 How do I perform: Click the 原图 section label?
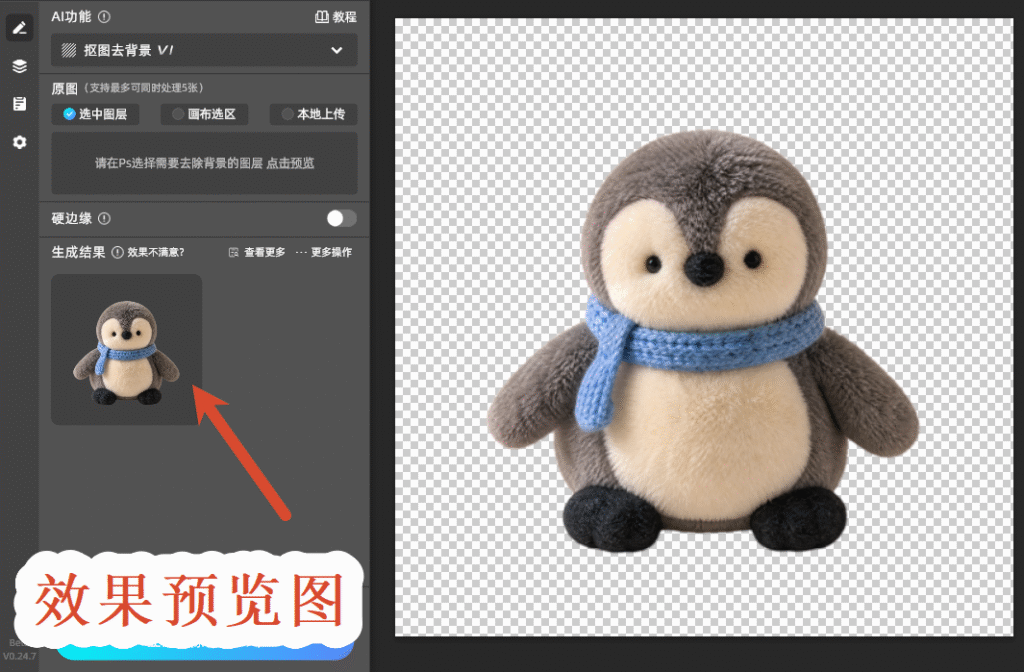point(64,88)
